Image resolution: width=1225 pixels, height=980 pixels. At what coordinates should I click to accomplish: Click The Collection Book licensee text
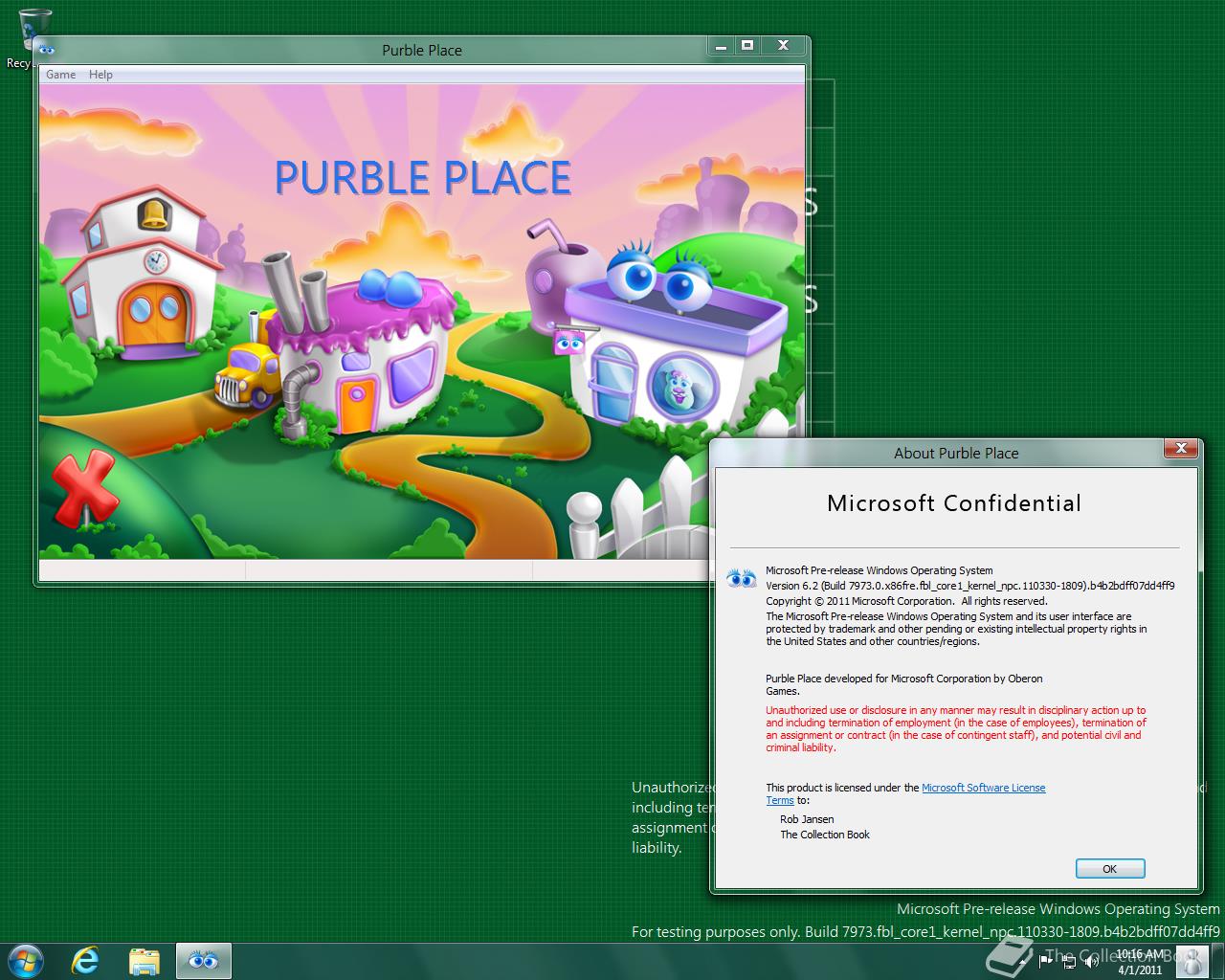coord(825,835)
